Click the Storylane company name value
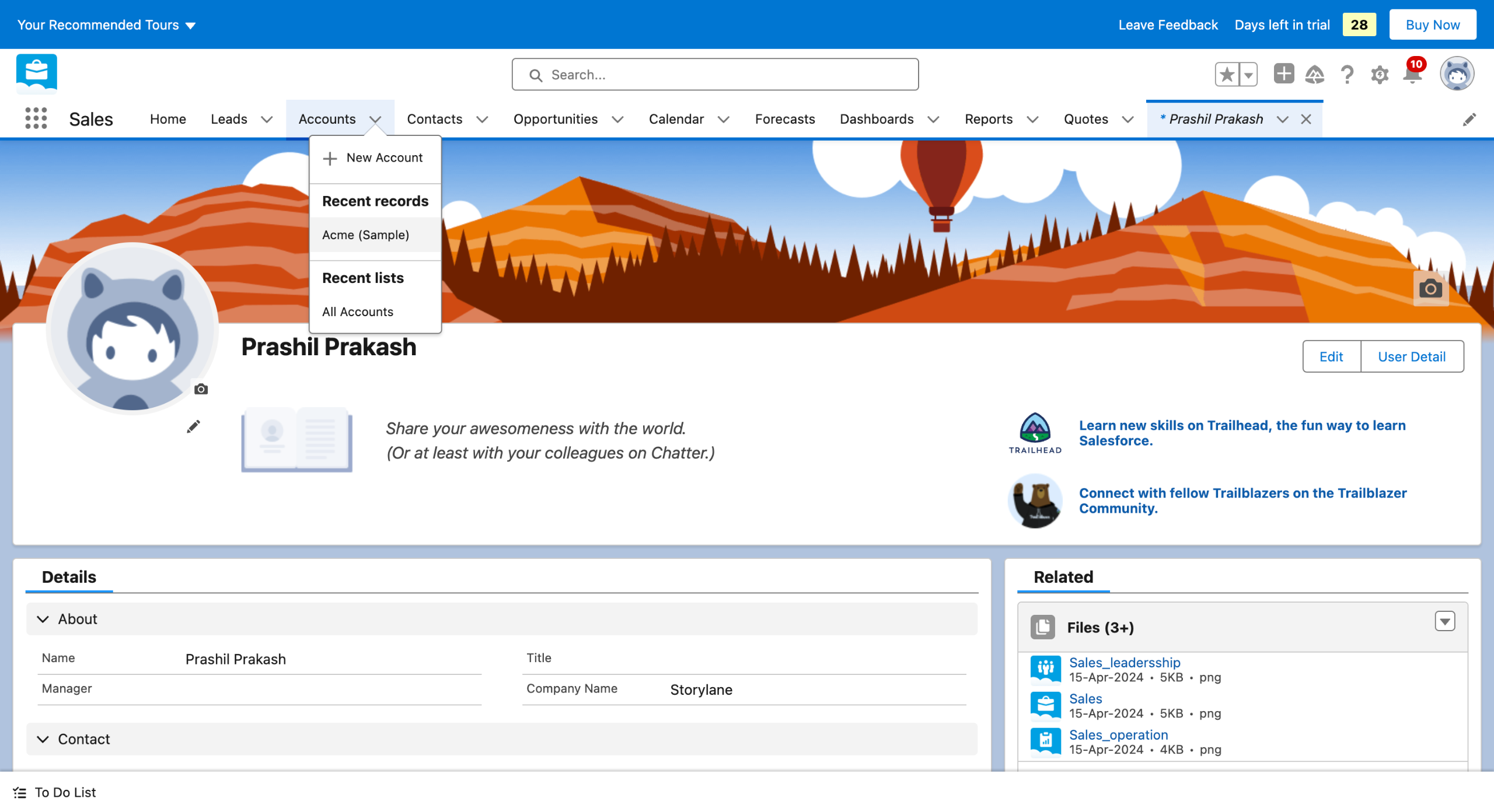This screenshot has width=1494, height=812. 701,689
